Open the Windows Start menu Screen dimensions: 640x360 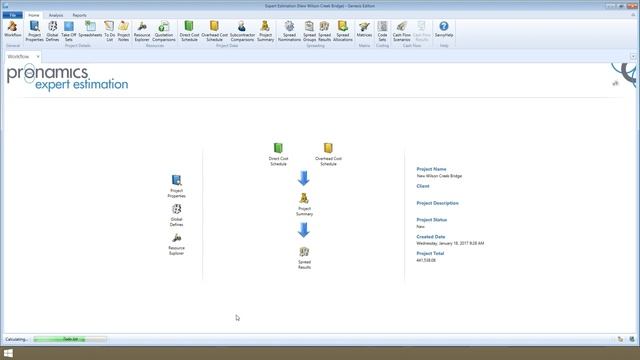[8, 353]
